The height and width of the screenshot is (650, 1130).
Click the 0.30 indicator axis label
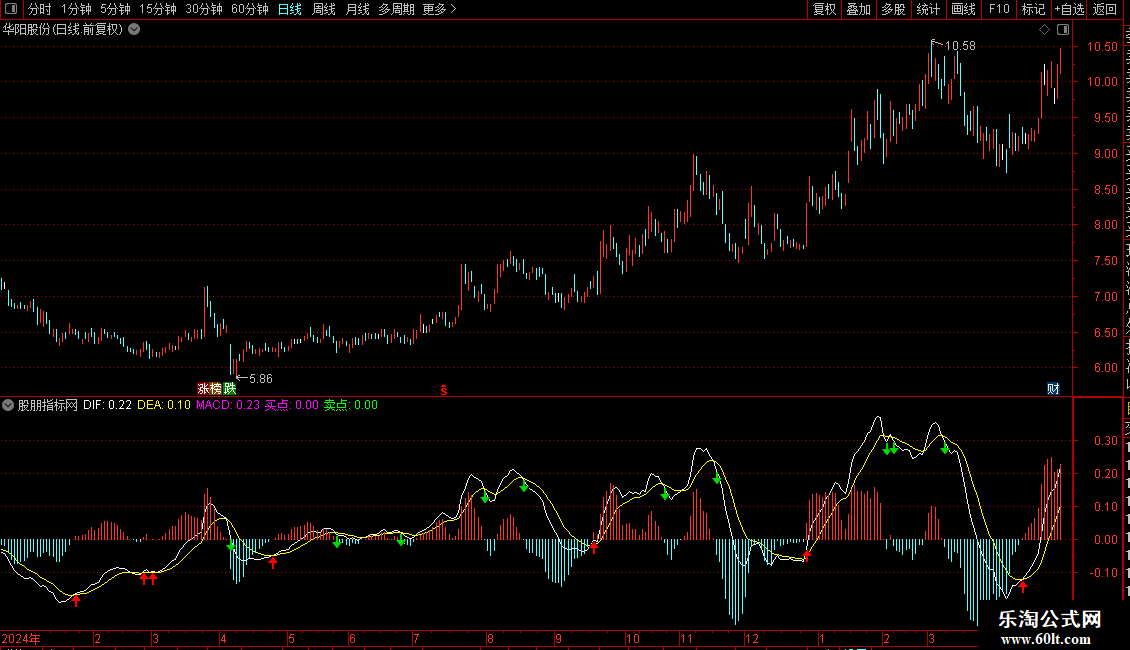[x=1106, y=440]
